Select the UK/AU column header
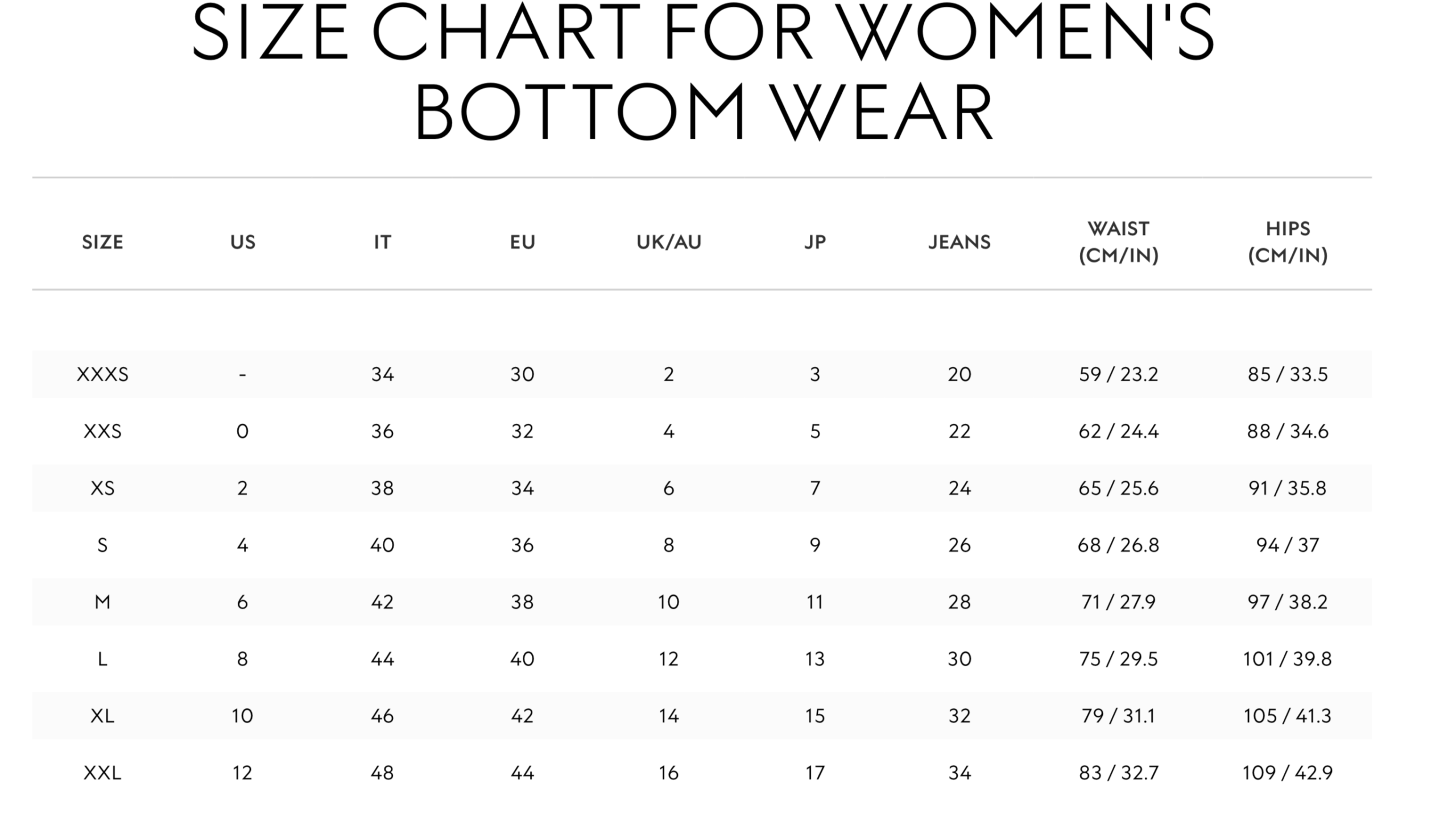Image resolution: width=1456 pixels, height=822 pixels. 669,242
